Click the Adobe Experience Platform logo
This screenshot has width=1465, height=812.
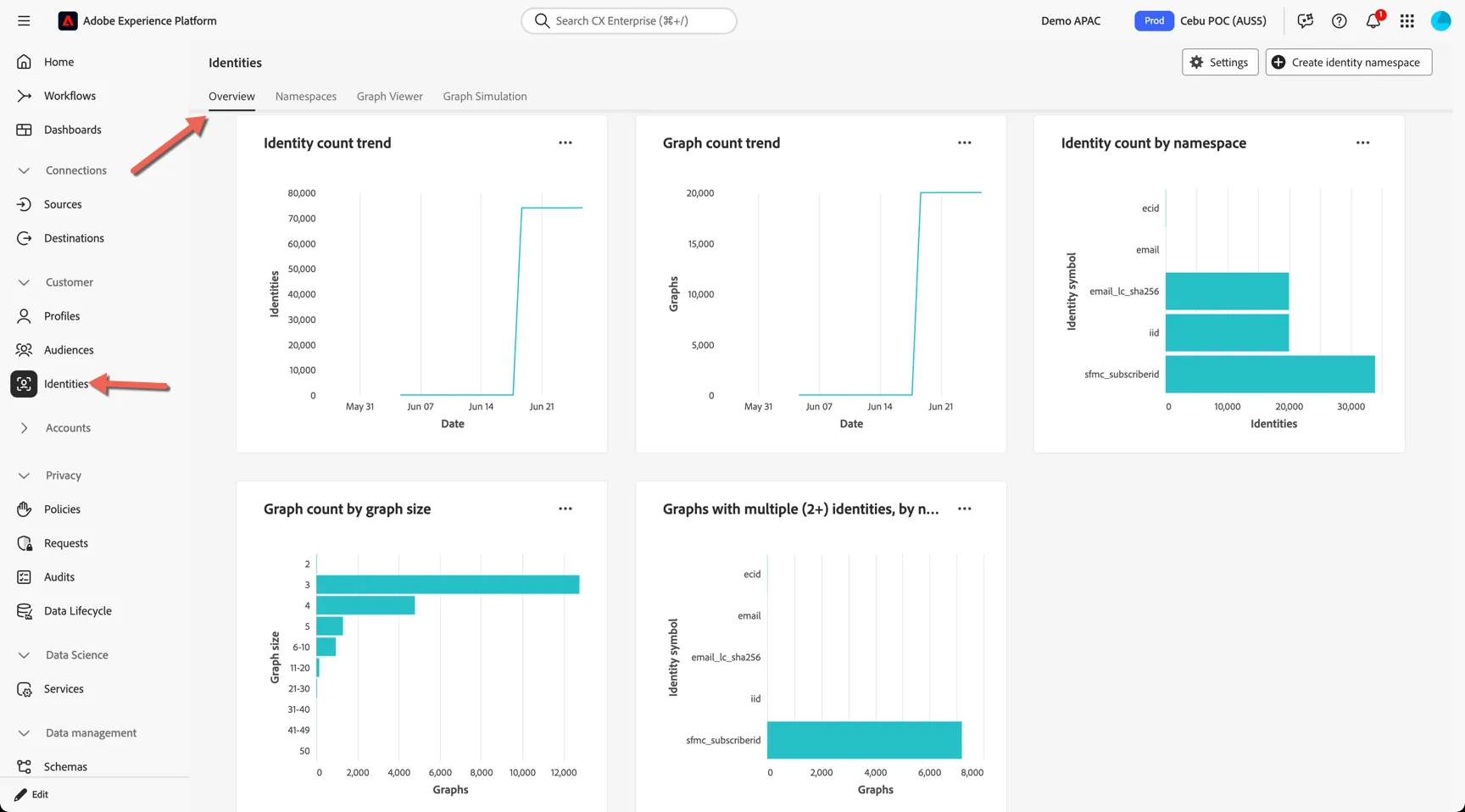(x=67, y=20)
